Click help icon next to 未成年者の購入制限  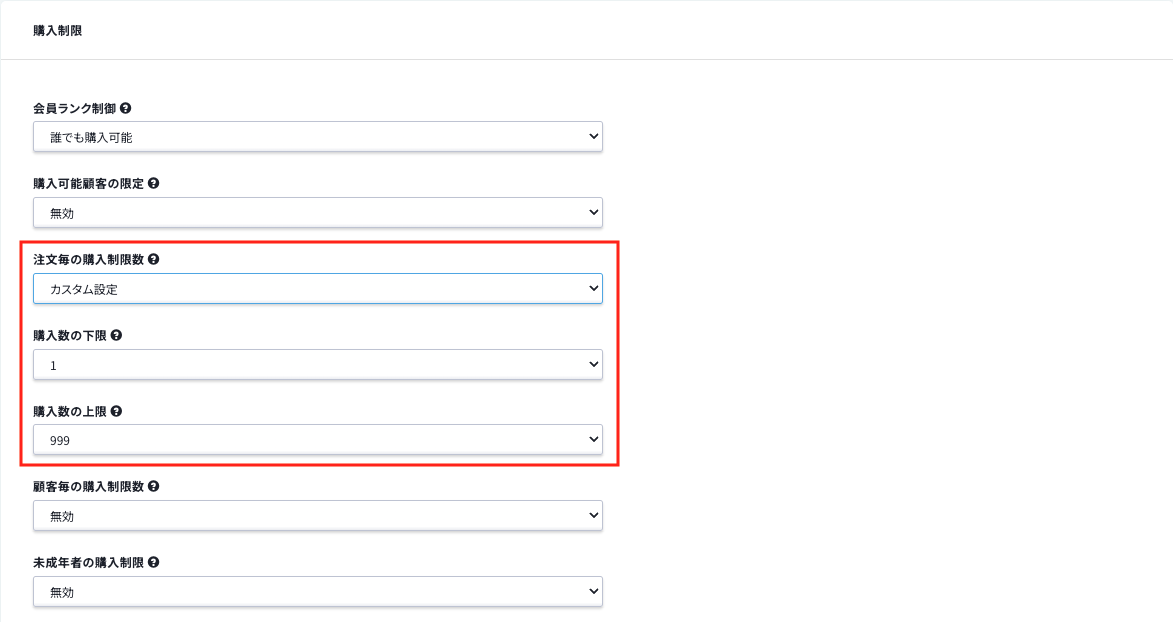click(x=153, y=562)
